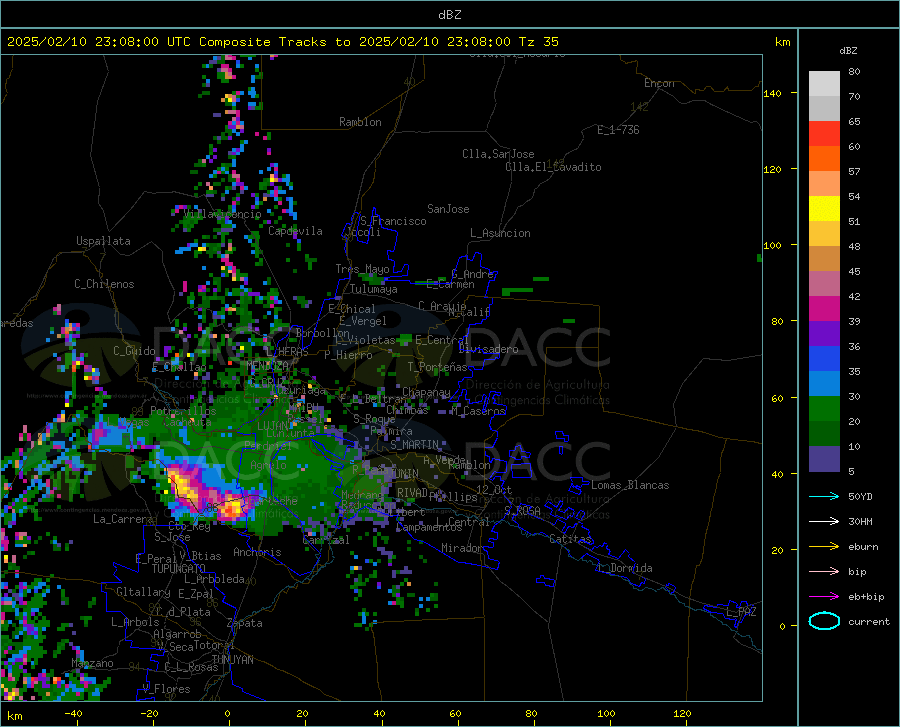Click the 'Divisadero' map label
This screenshot has width=900, height=727.
[488, 349]
